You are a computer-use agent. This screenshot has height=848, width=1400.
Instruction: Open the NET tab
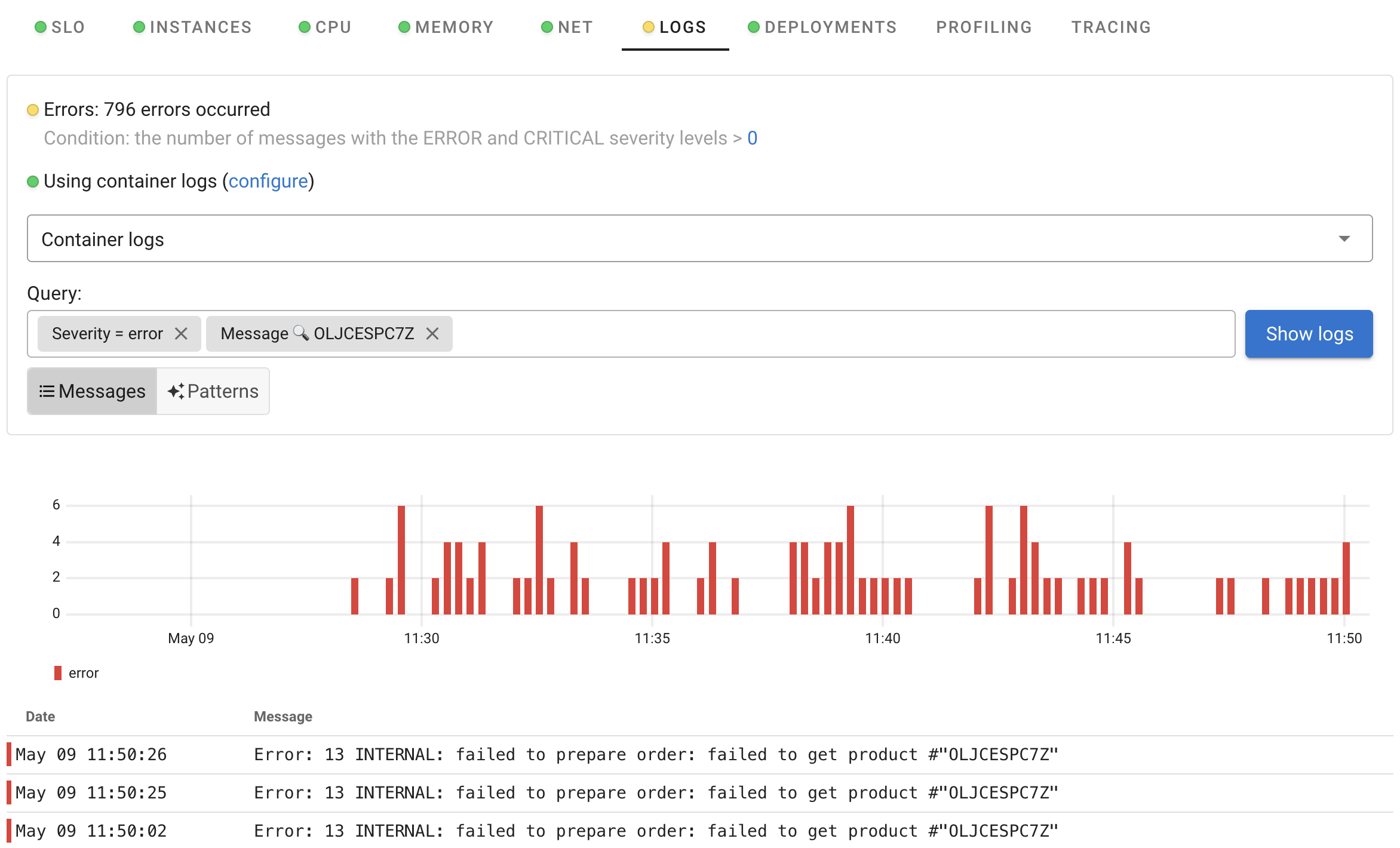(x=567, y=27)
